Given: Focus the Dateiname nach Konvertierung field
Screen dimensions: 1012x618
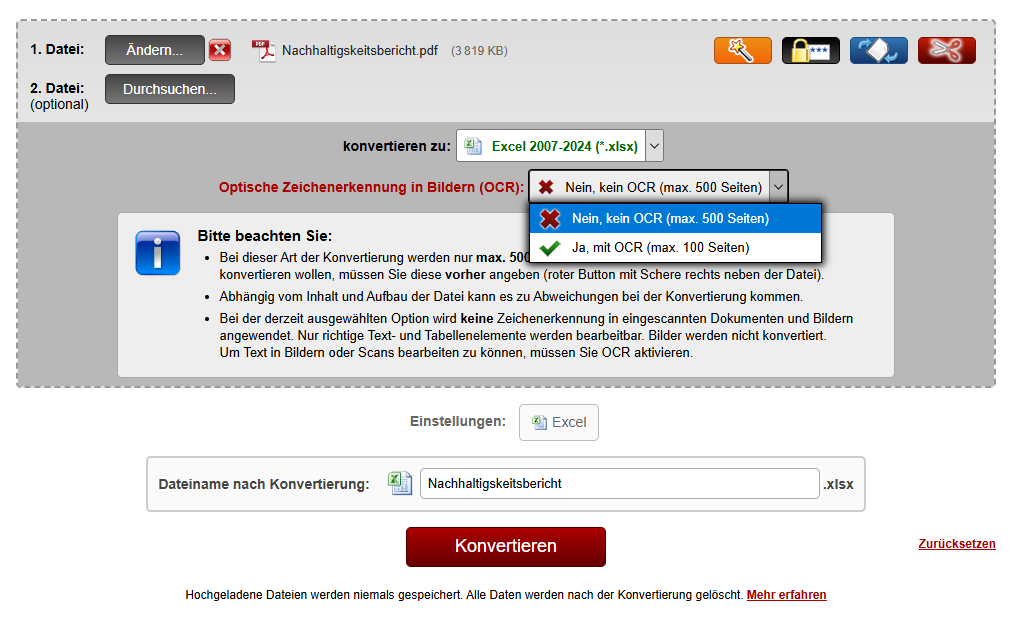Looking at the screenshot, I should [x=618, y=483].
